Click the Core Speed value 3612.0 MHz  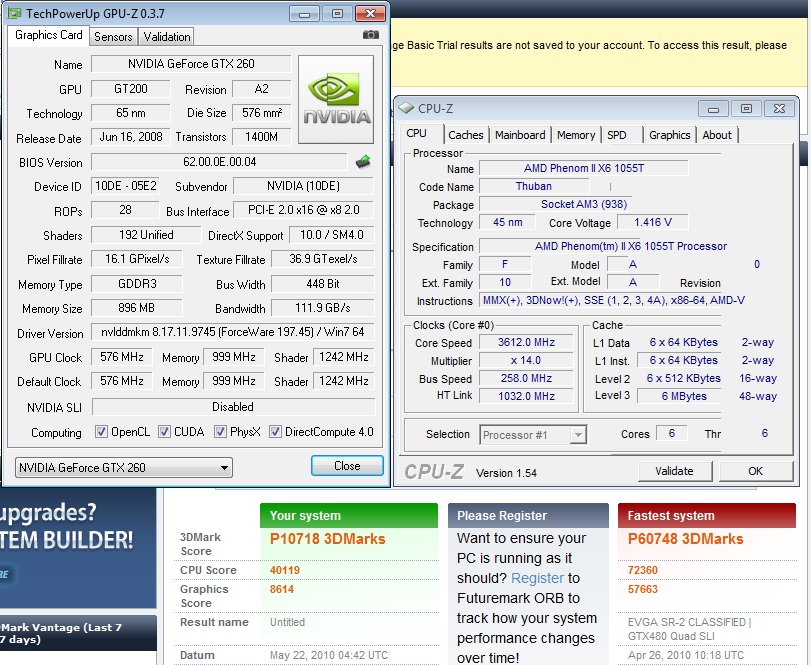[527, 342]
